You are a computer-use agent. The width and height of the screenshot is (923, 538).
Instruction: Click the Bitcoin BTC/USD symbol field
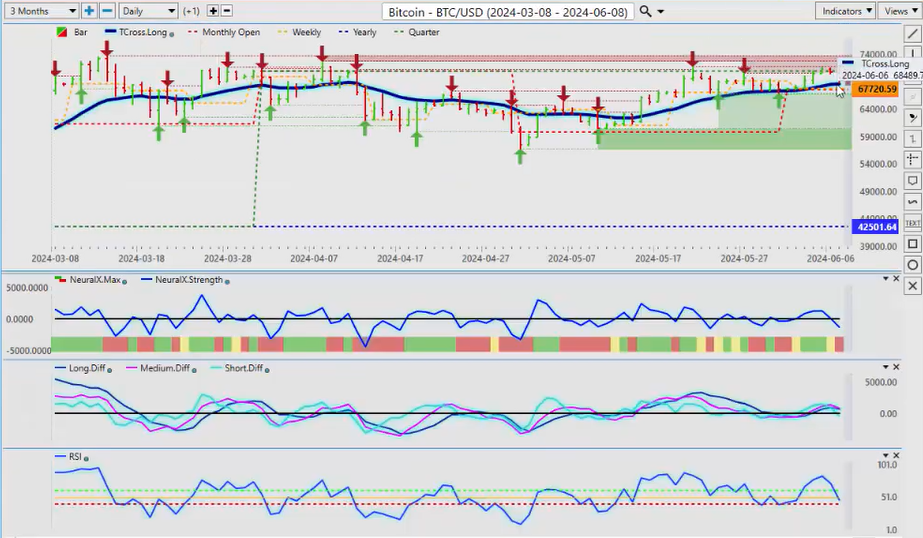508,12
